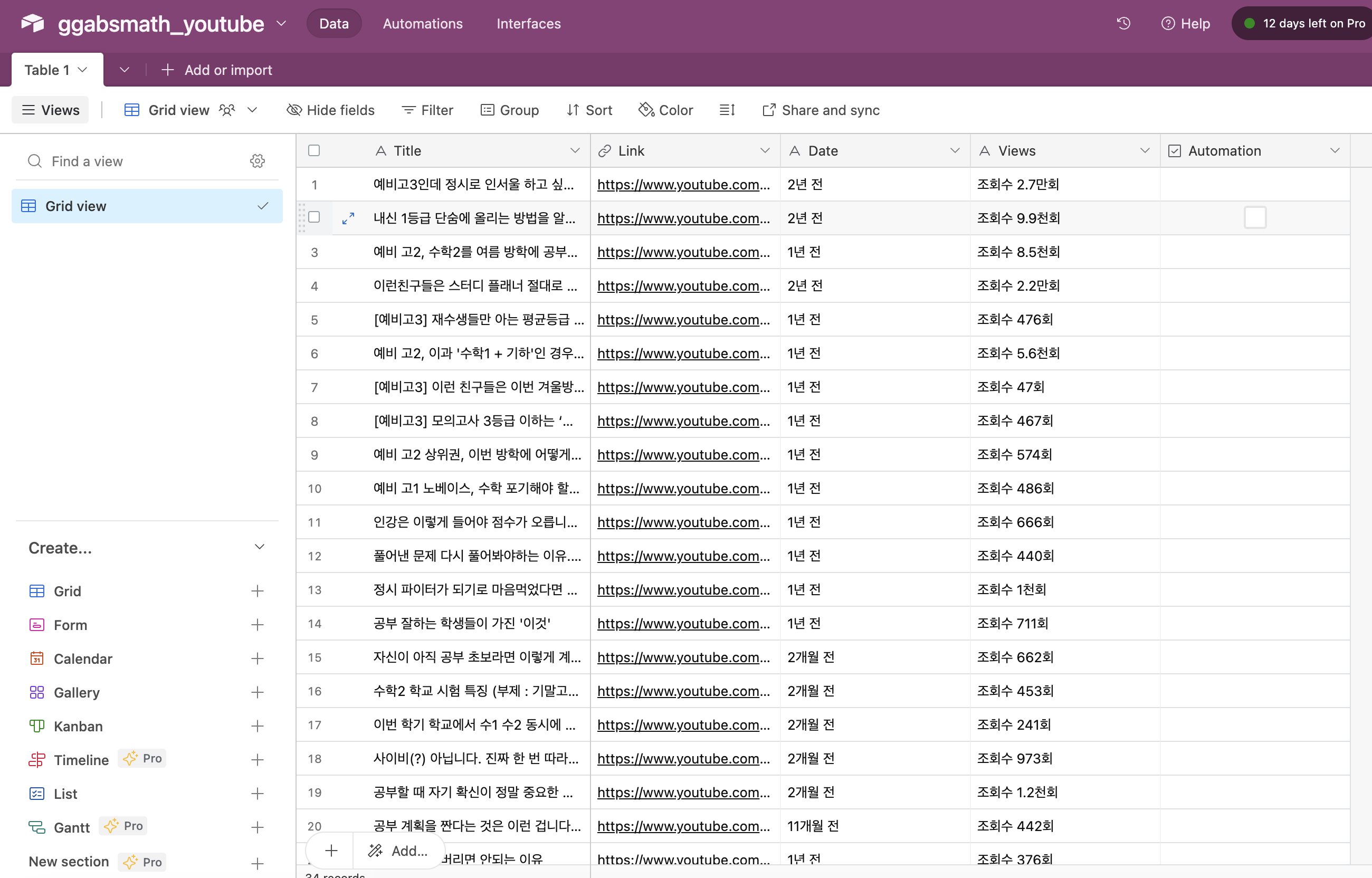Screen dimensions: 1372x878
Task: Switch to the Automations tab
Action: 422,23
